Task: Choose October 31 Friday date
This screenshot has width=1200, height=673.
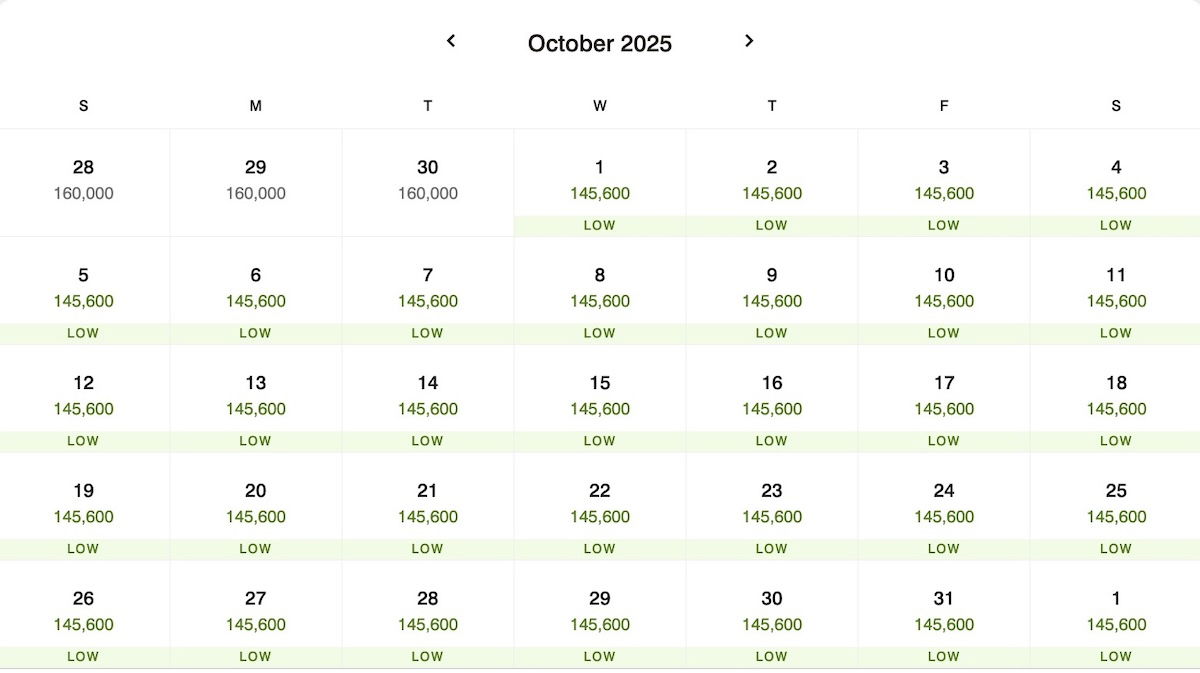Action: coord(944,615)
